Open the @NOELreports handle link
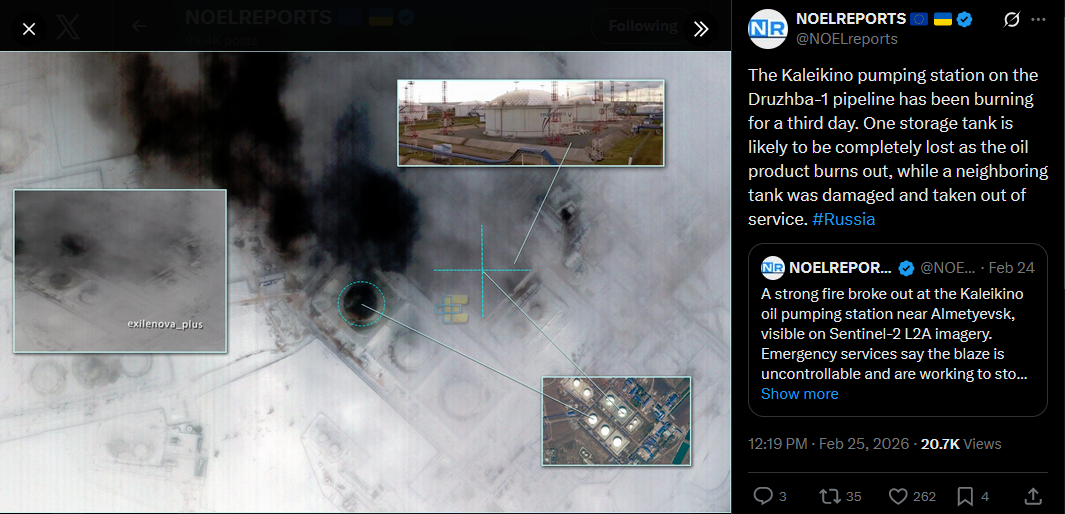Screen dimensions: 1065x514 pos(846,39)
